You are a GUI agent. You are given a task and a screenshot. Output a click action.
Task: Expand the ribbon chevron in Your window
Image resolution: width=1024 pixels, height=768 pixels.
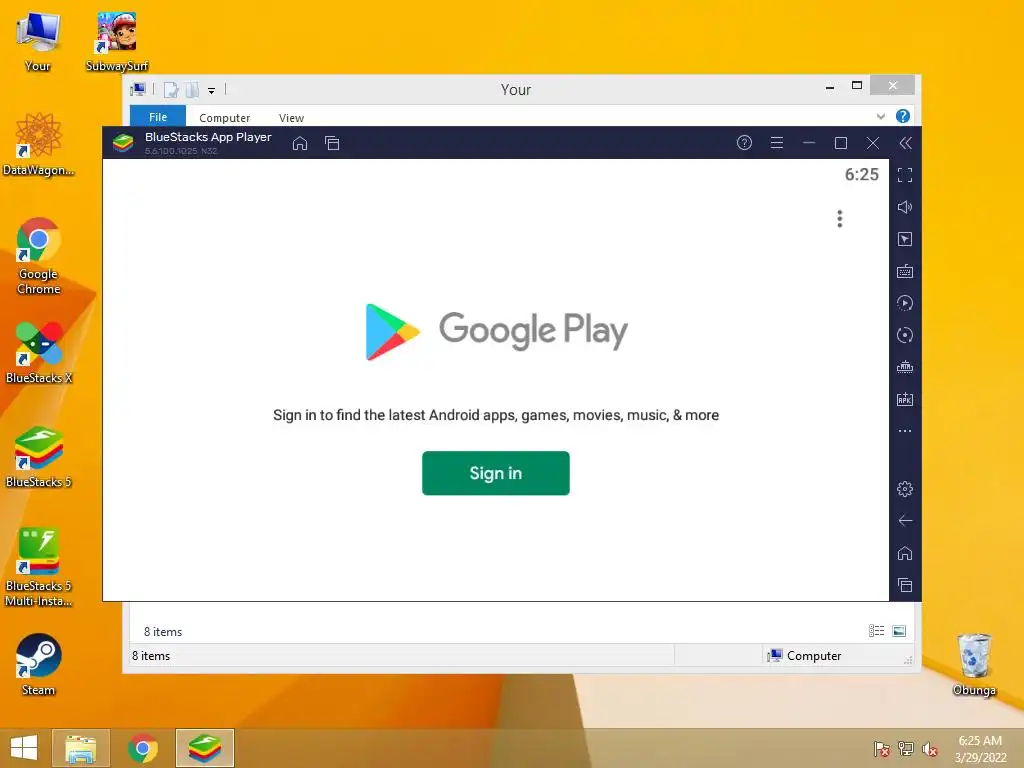tap(880, 117)
